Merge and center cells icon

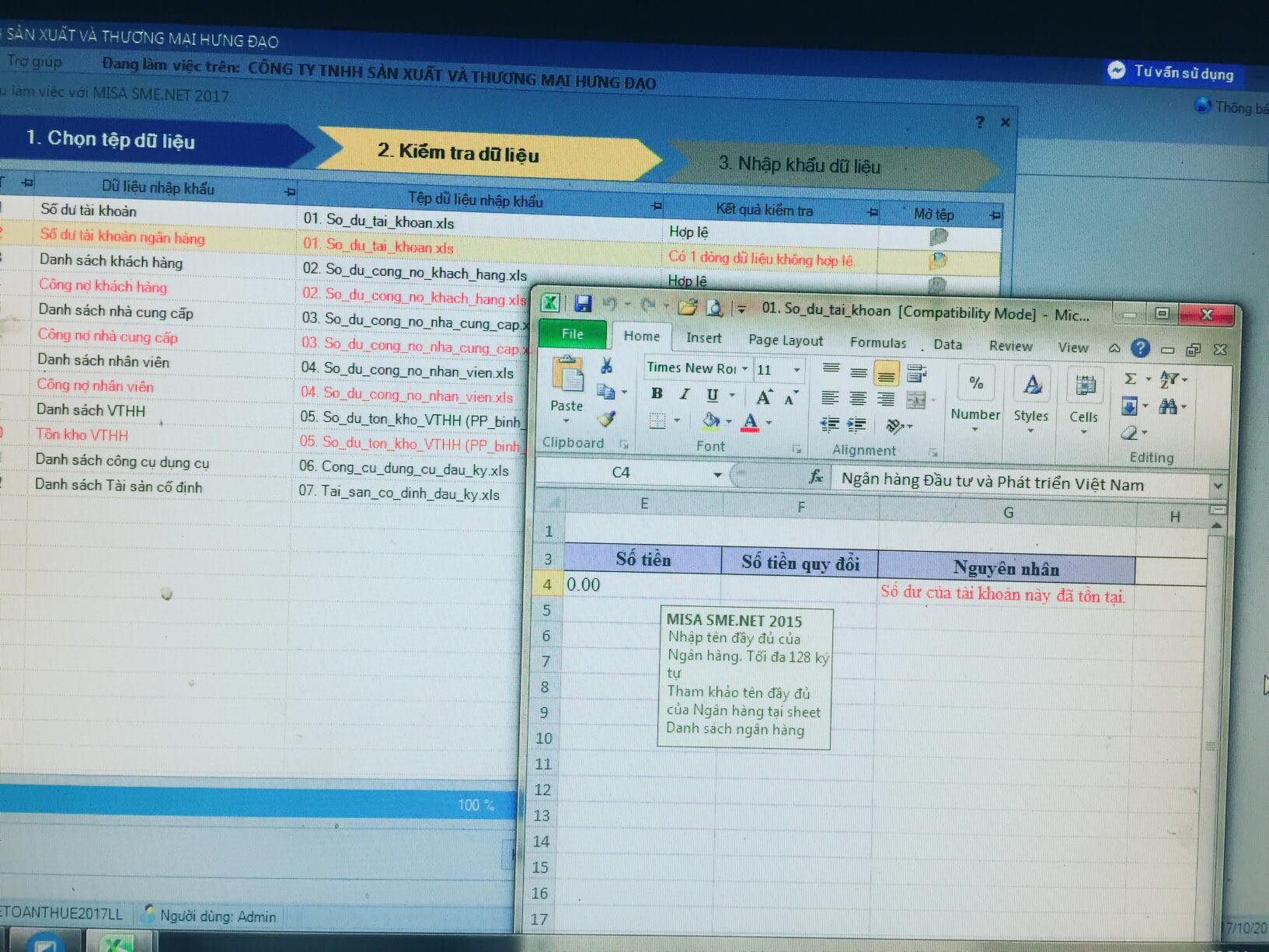coord(916,400)
